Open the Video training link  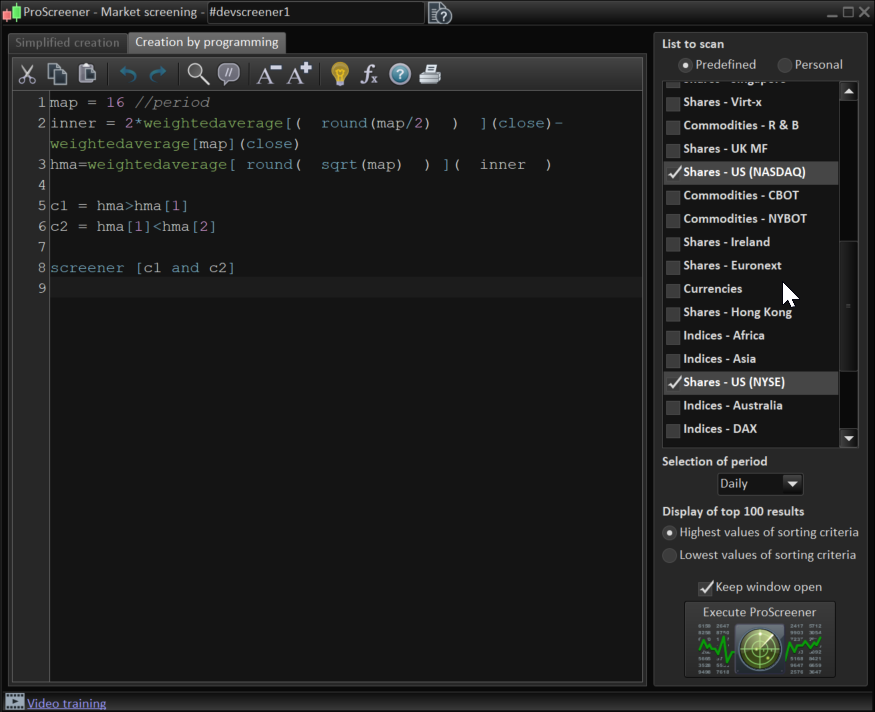[x=66, y=703]
